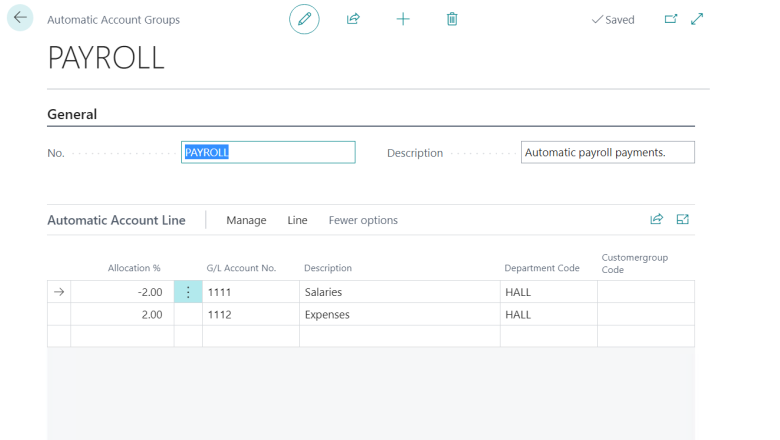This screenshot has width=780, height=440.
Task: Click the Department Code column header
Action: [x=542, y=268]
